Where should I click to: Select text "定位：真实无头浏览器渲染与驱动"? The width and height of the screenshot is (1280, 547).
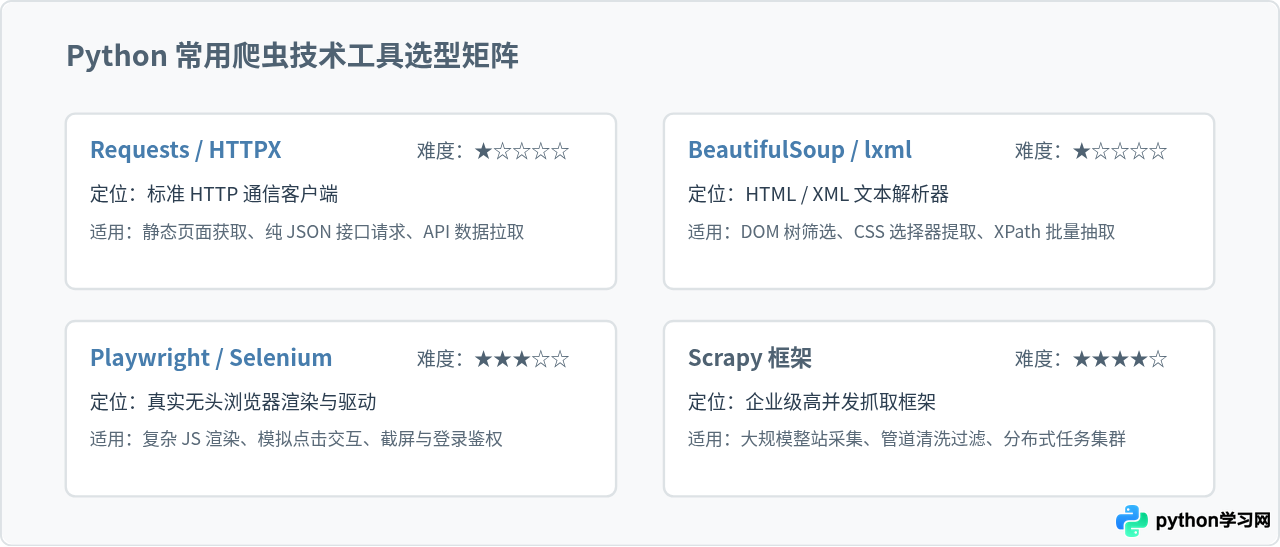(x=233, y=402)
